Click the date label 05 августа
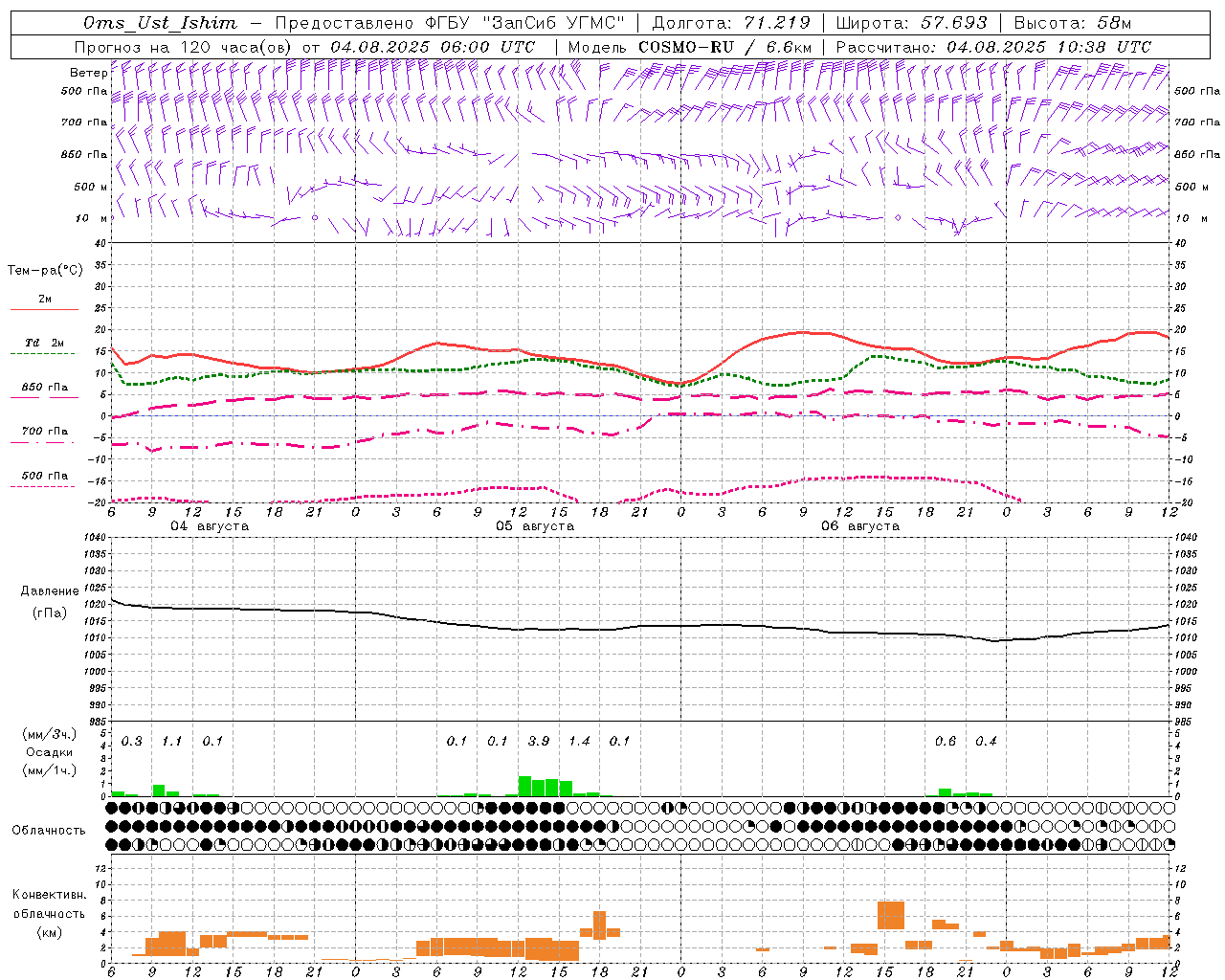The height and width of the screenshot is (980, 1225). pyautogui.click(x=535, y=526)
